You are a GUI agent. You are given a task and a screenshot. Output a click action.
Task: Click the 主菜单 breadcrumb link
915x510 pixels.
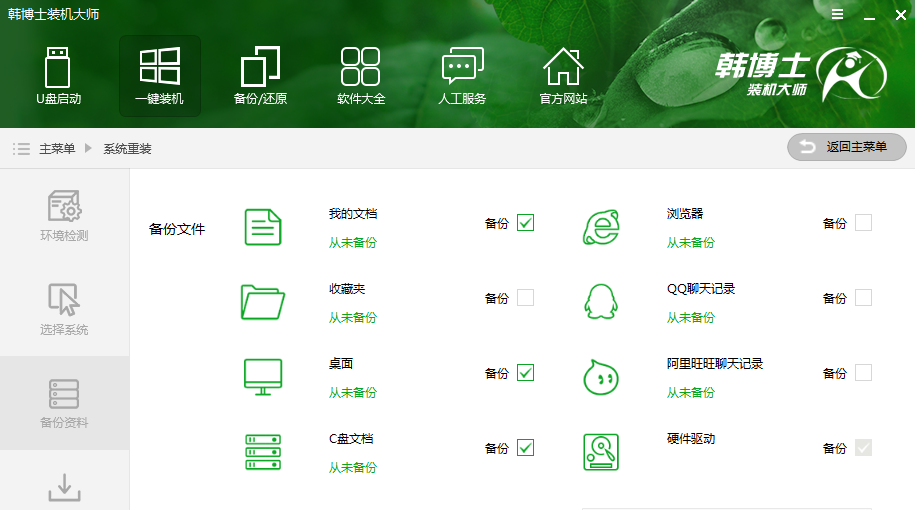pyautogui.click(x=57, y=149)
